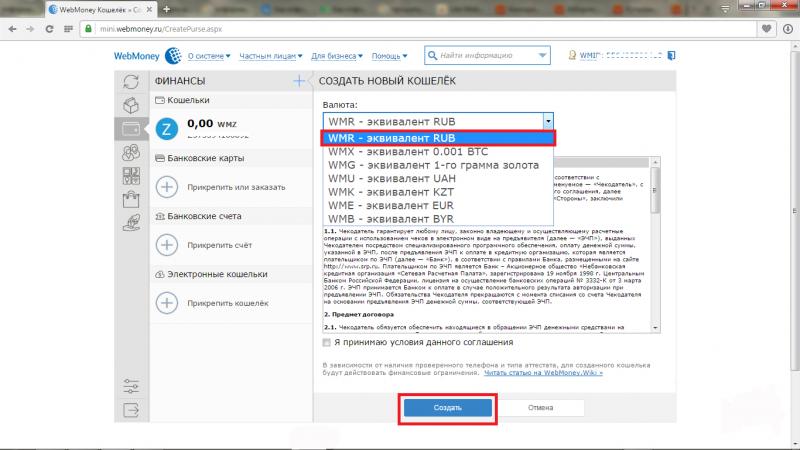Open the Валюта currency combo box arrow
The height and width of the screenshot is (450, 800).
tap(548, 121)
